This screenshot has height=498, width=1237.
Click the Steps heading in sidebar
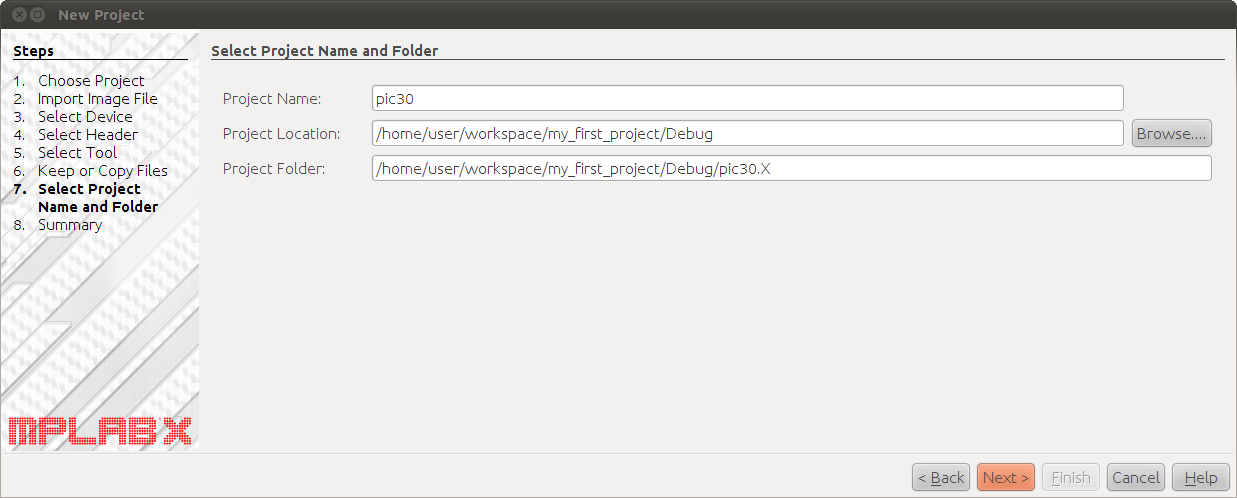point(34,50)
